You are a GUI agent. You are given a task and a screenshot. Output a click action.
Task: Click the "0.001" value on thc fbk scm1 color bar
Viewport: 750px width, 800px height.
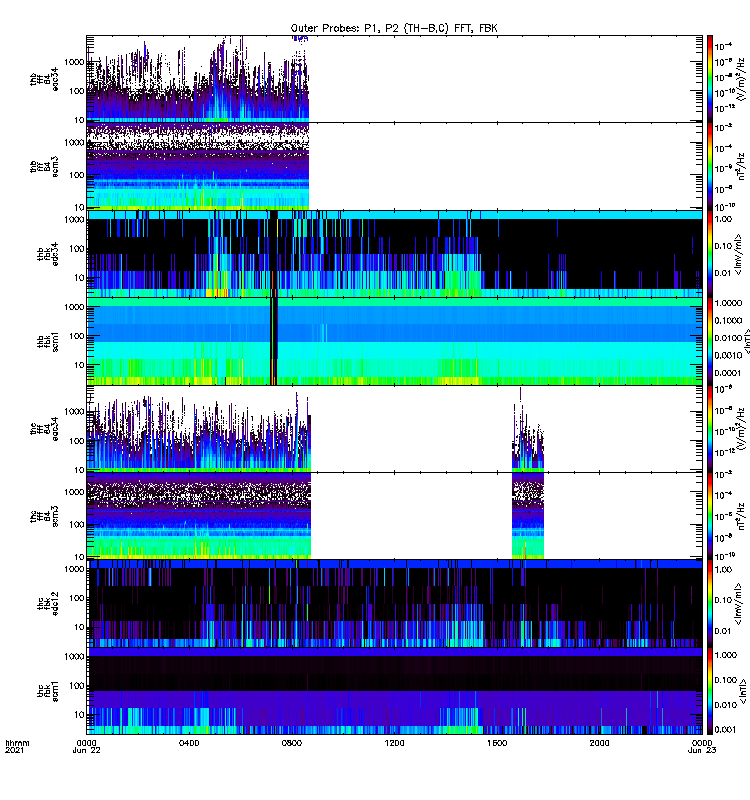(726, 729)
